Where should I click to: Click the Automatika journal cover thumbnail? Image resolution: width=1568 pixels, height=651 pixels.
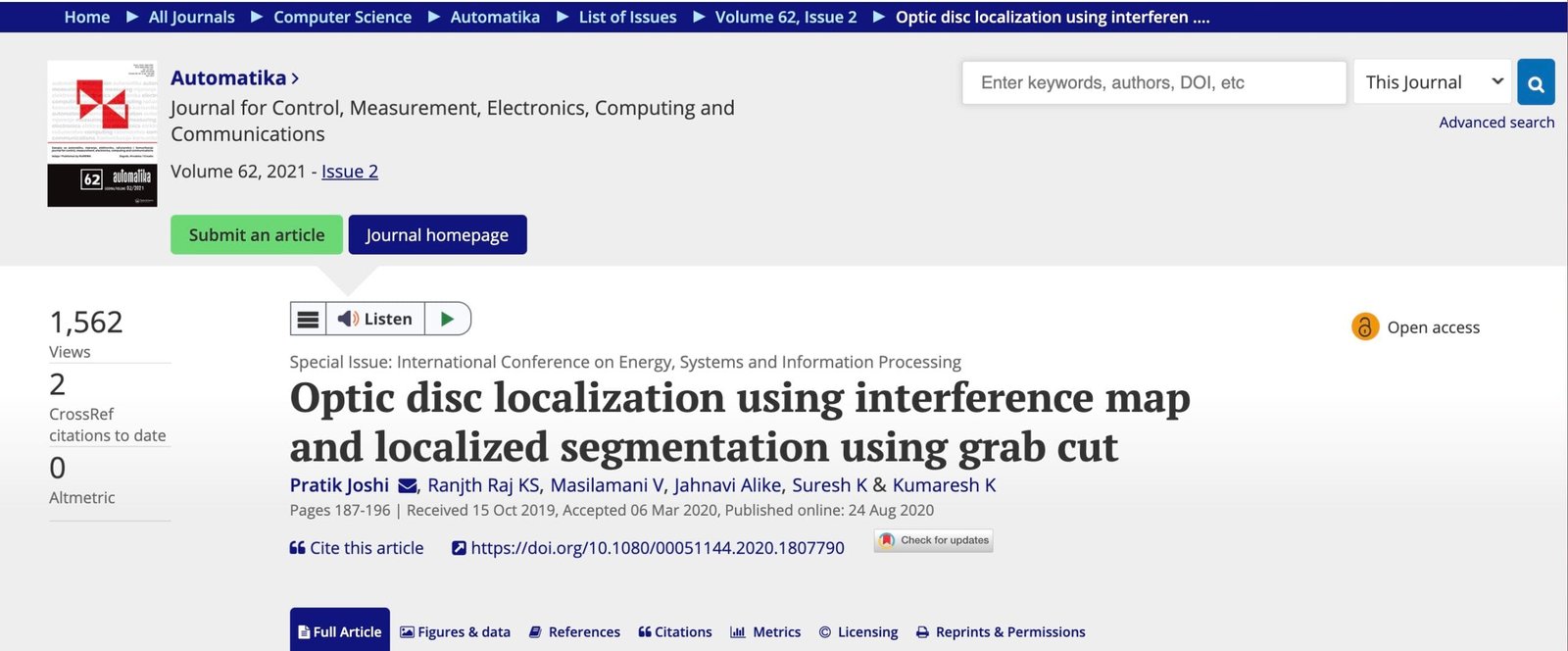point(103,133)
